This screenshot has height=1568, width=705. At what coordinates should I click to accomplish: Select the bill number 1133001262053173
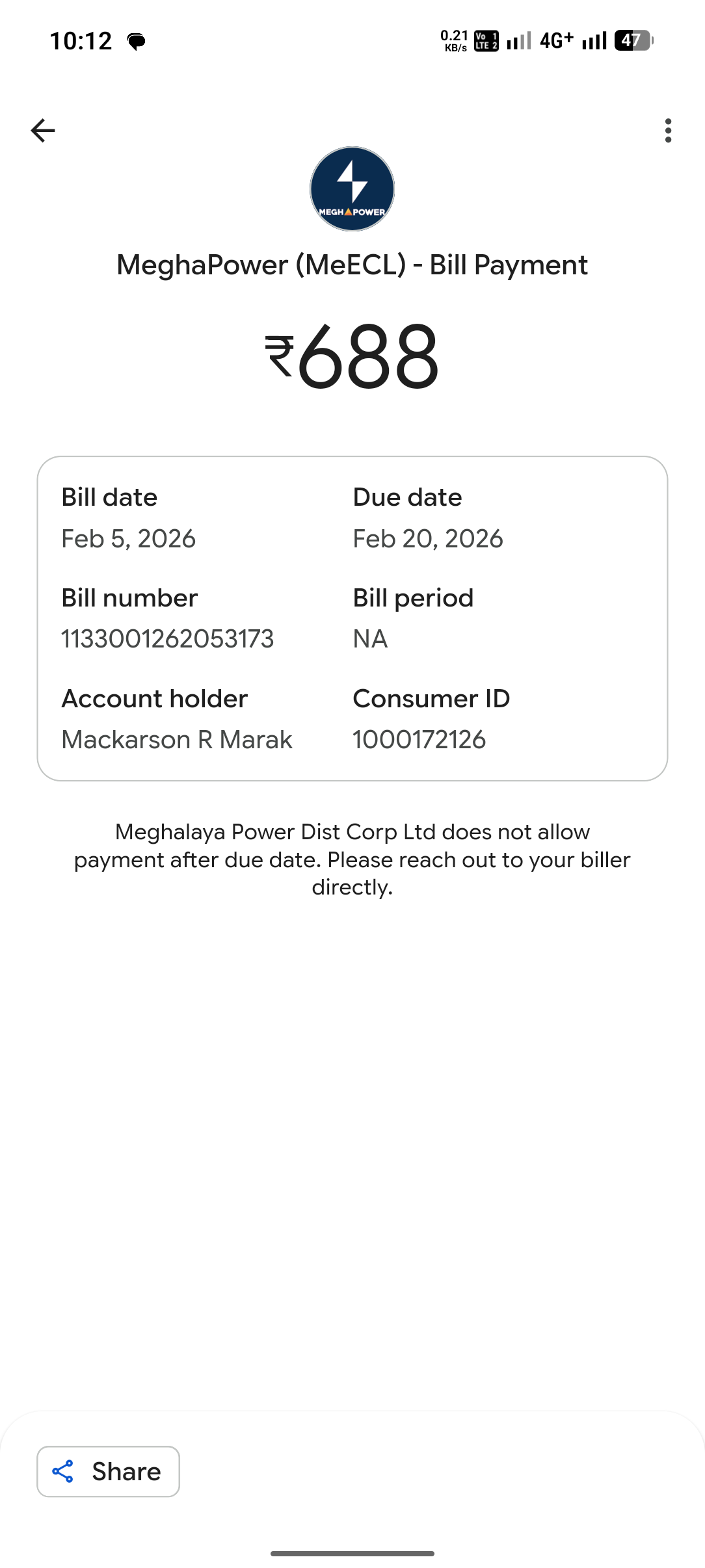(167, 639)
